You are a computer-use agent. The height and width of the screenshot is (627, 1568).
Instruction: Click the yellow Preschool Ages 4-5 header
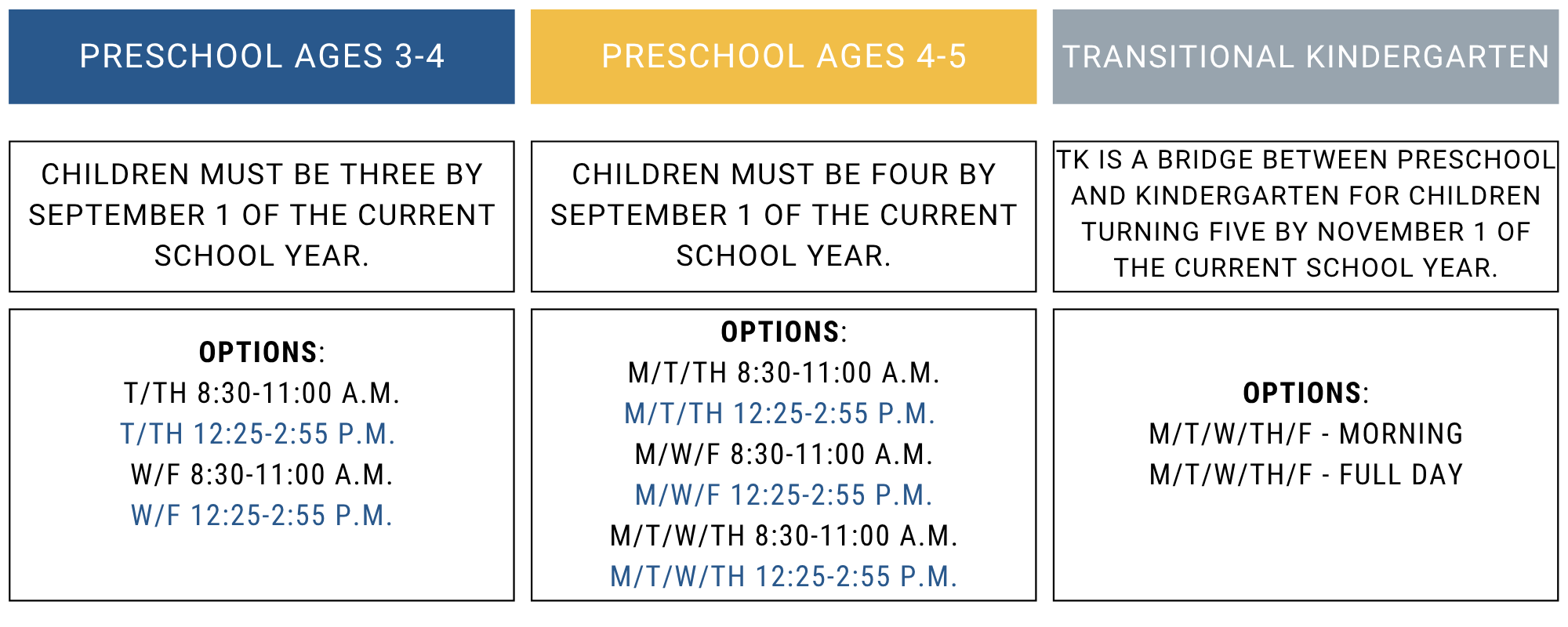(783, 56)
